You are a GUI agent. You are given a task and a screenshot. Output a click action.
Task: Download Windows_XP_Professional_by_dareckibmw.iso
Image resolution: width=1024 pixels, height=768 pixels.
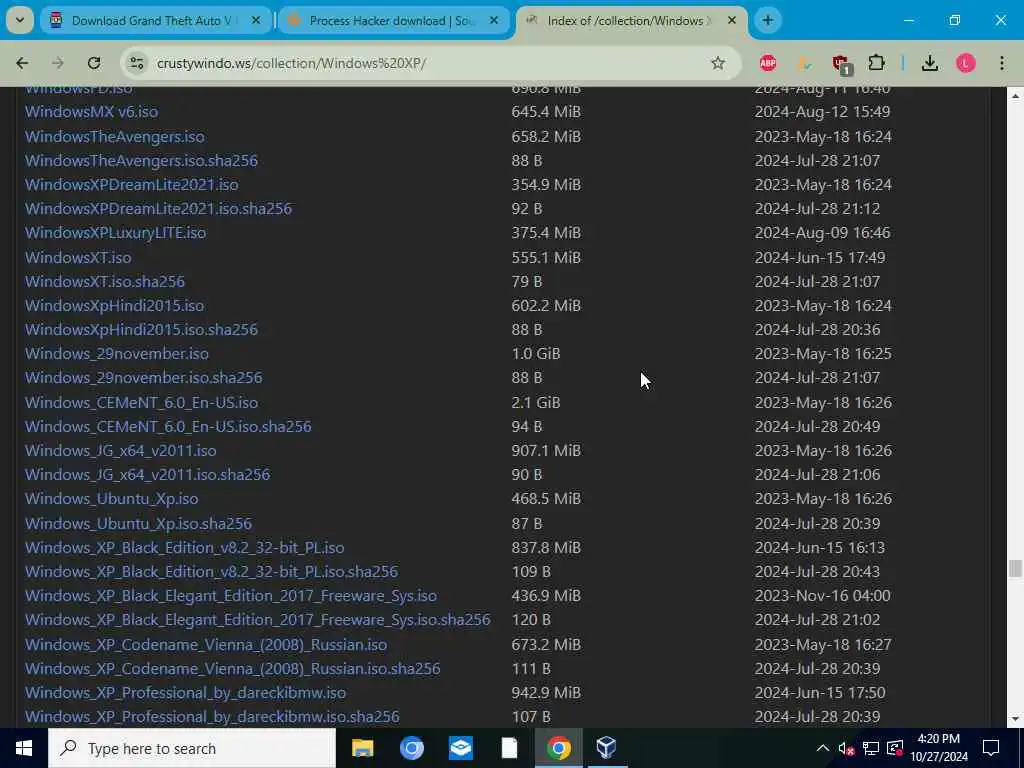[x=185, y=693]
